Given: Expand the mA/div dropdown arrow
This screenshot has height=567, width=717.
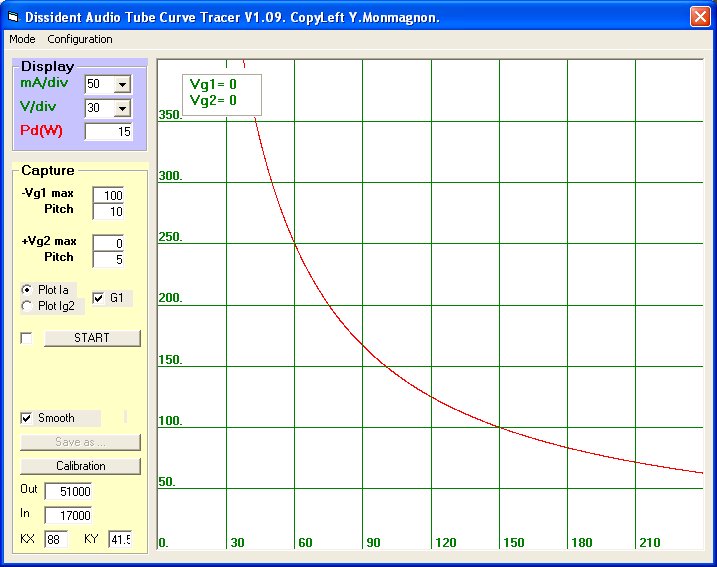Looking at the screenshot, I should click(x=123, y=84).
